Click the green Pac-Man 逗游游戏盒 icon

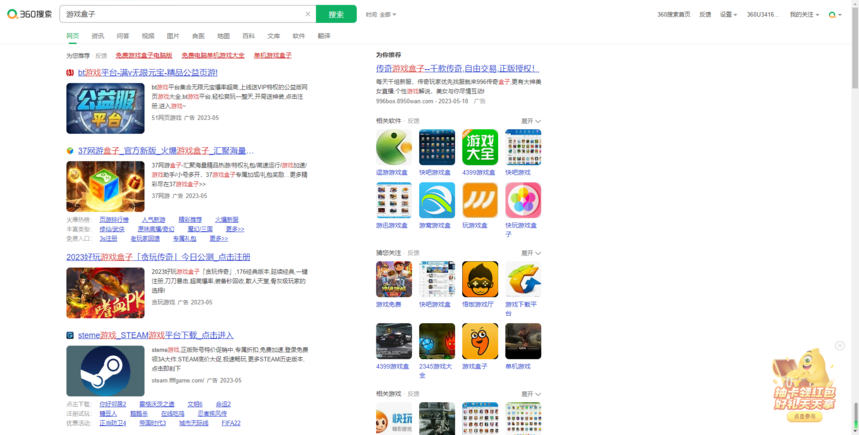pos(394,147)
